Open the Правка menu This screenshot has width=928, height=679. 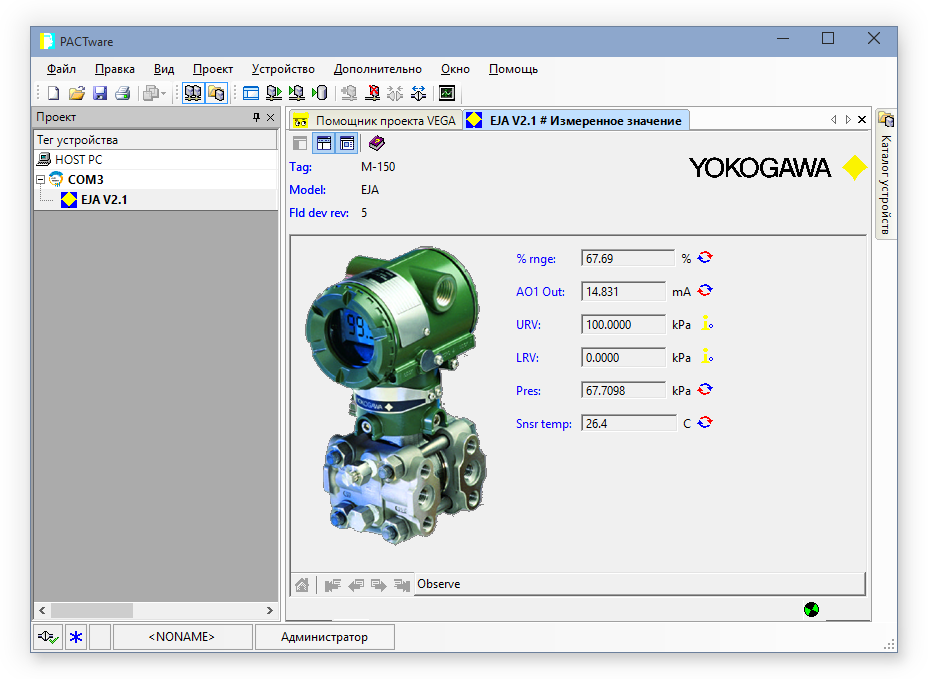click(115, 69)
